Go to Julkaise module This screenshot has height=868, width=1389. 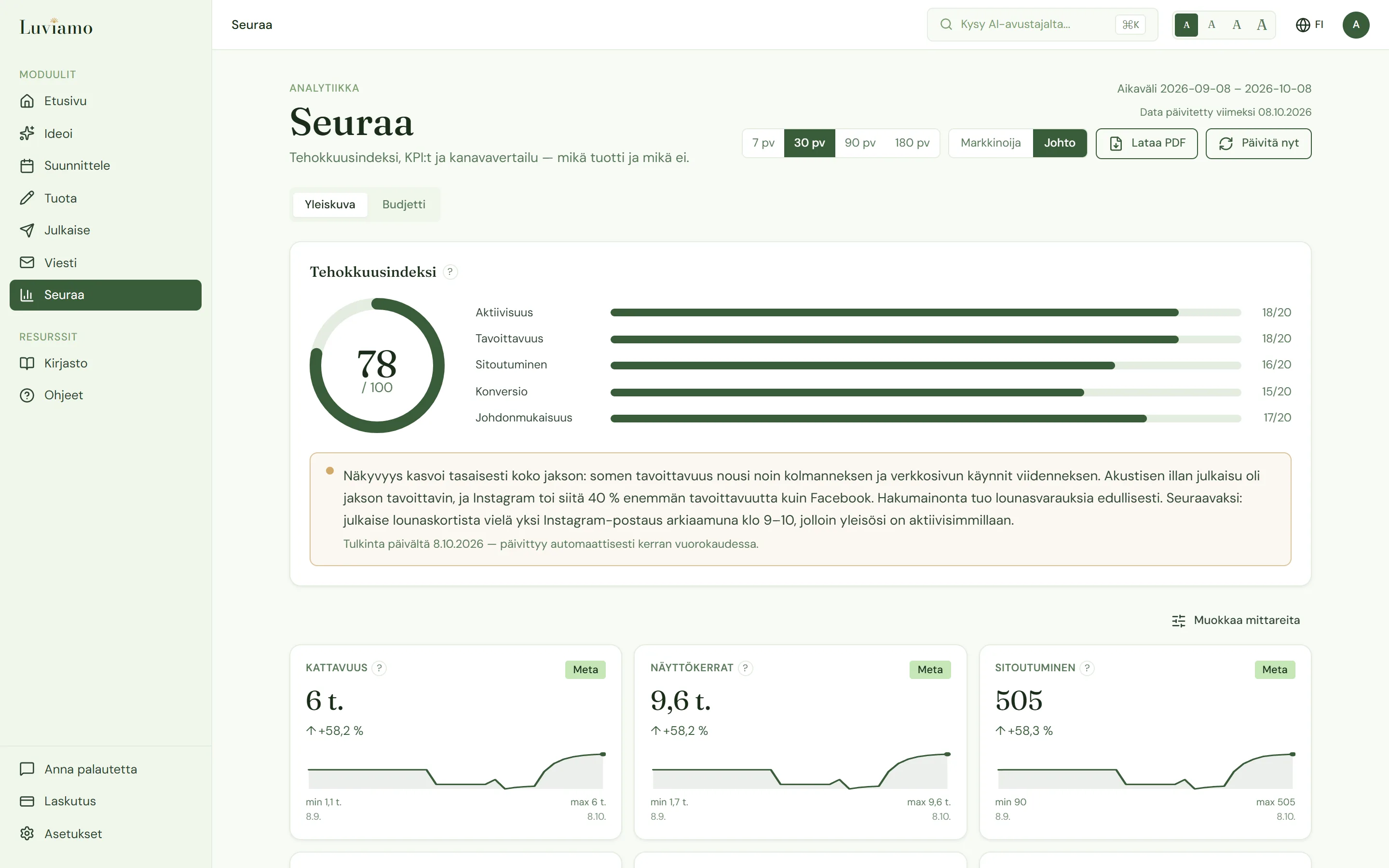106,230
